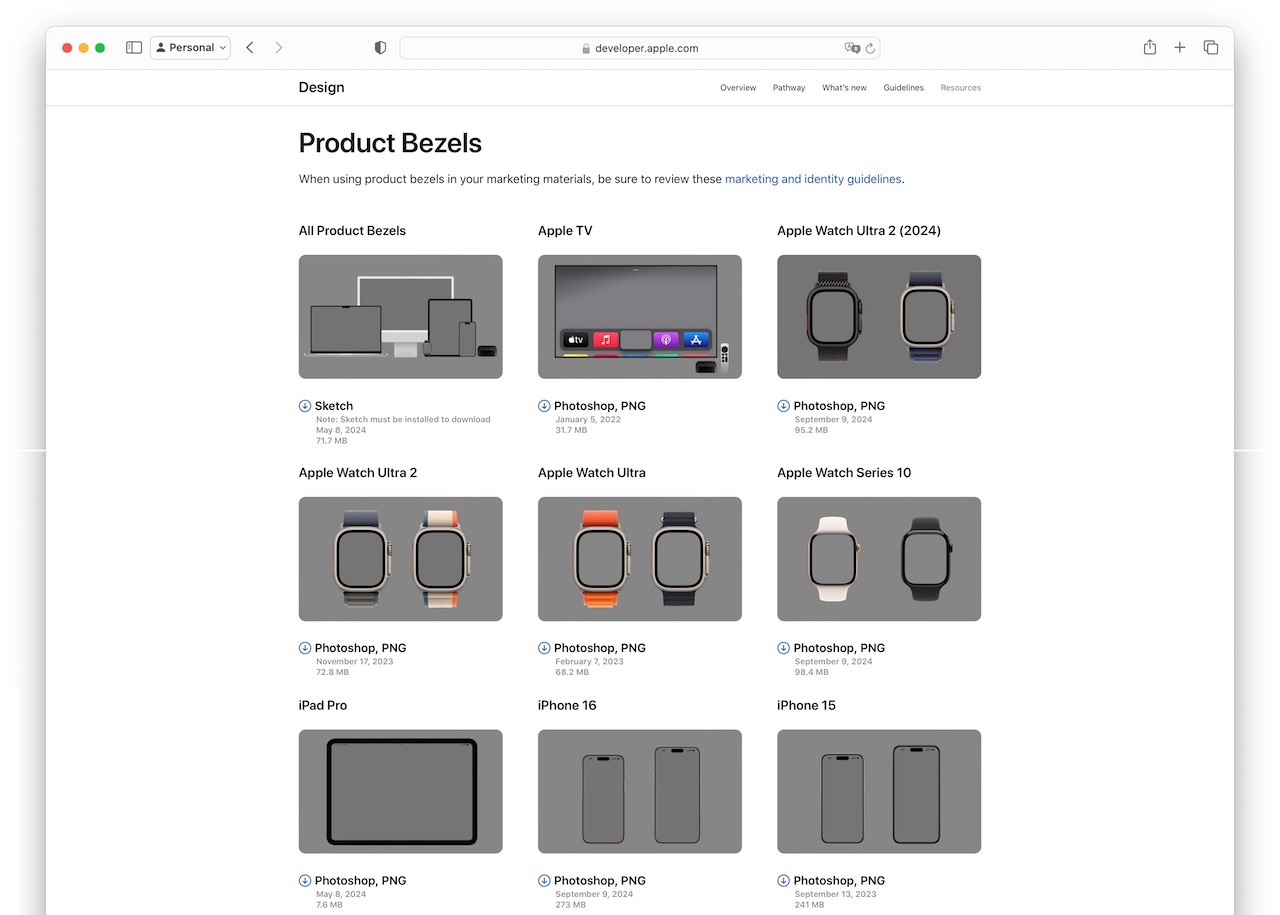Open Photoshop, PNG link for iPhone 16

600,881
